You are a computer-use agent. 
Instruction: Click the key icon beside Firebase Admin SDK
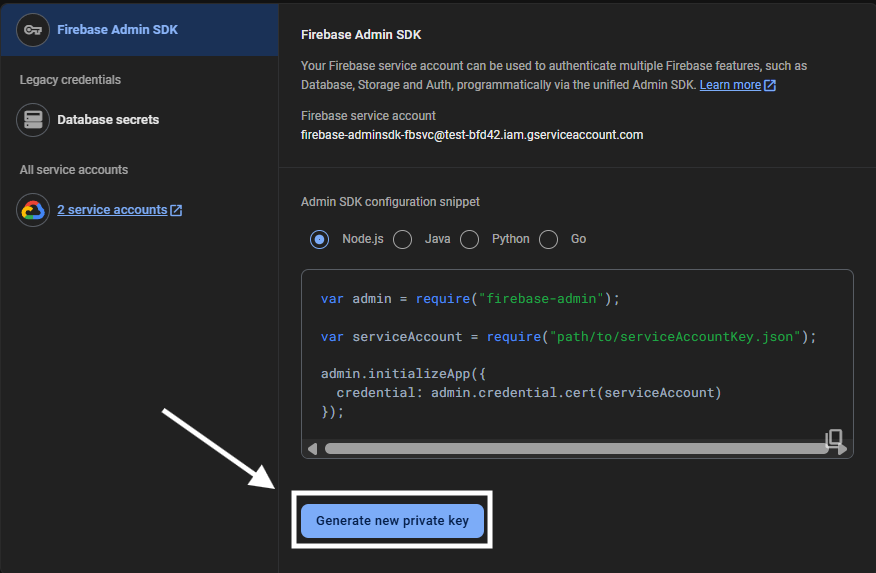coord(33,29)
